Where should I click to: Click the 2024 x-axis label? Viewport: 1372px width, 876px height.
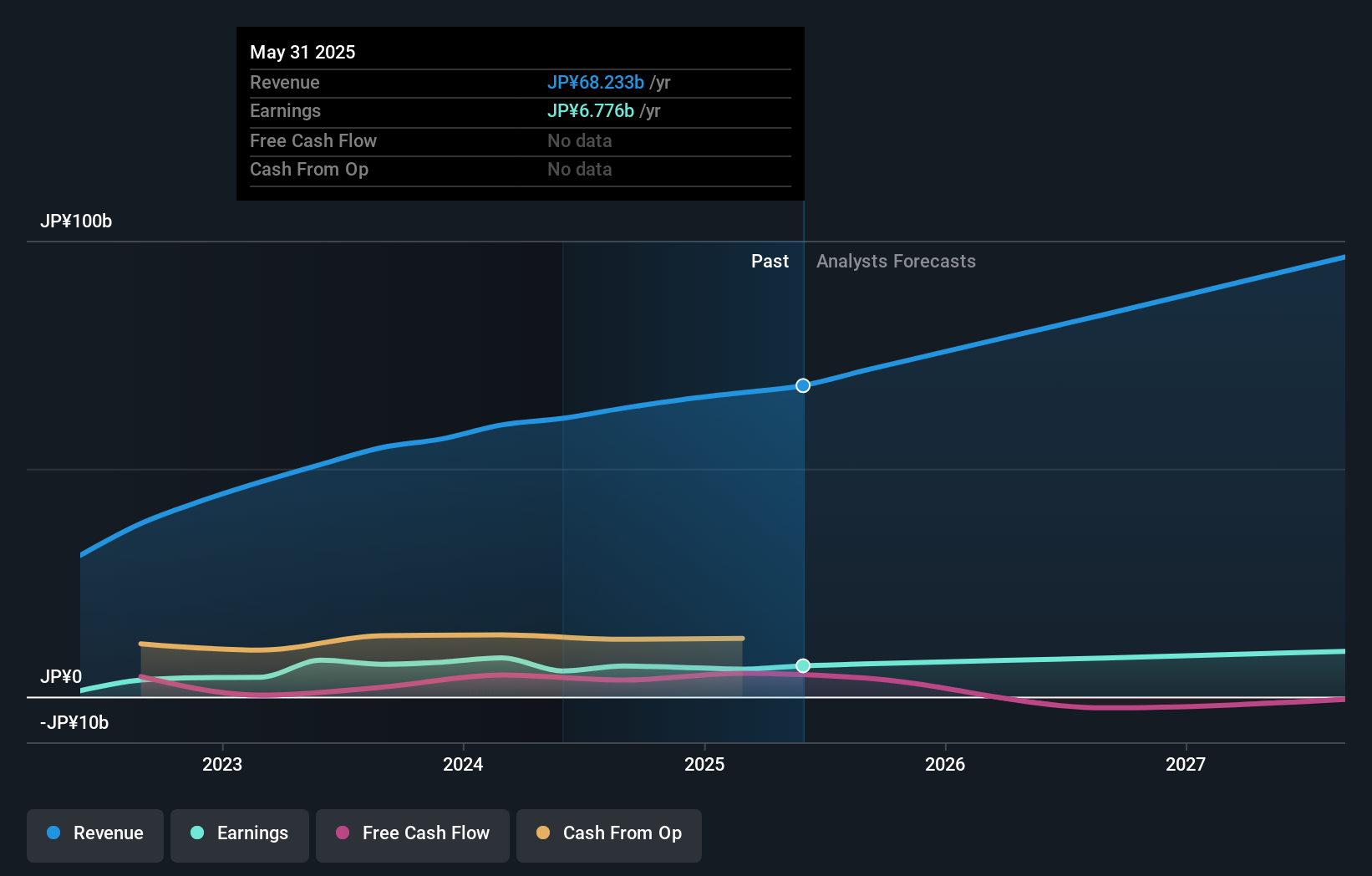[463, 764]
